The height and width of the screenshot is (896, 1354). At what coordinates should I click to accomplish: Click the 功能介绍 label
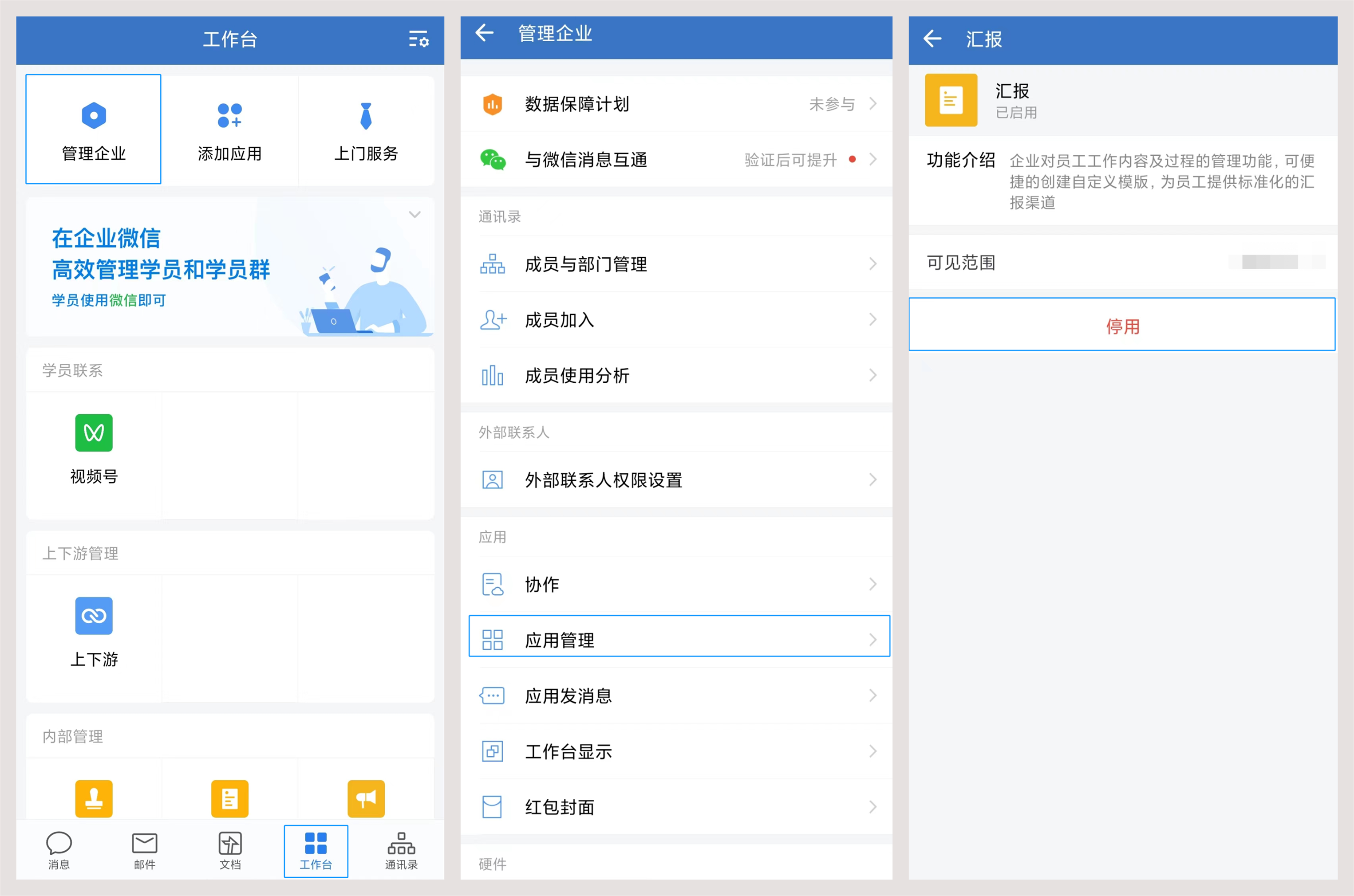[961, 160]
